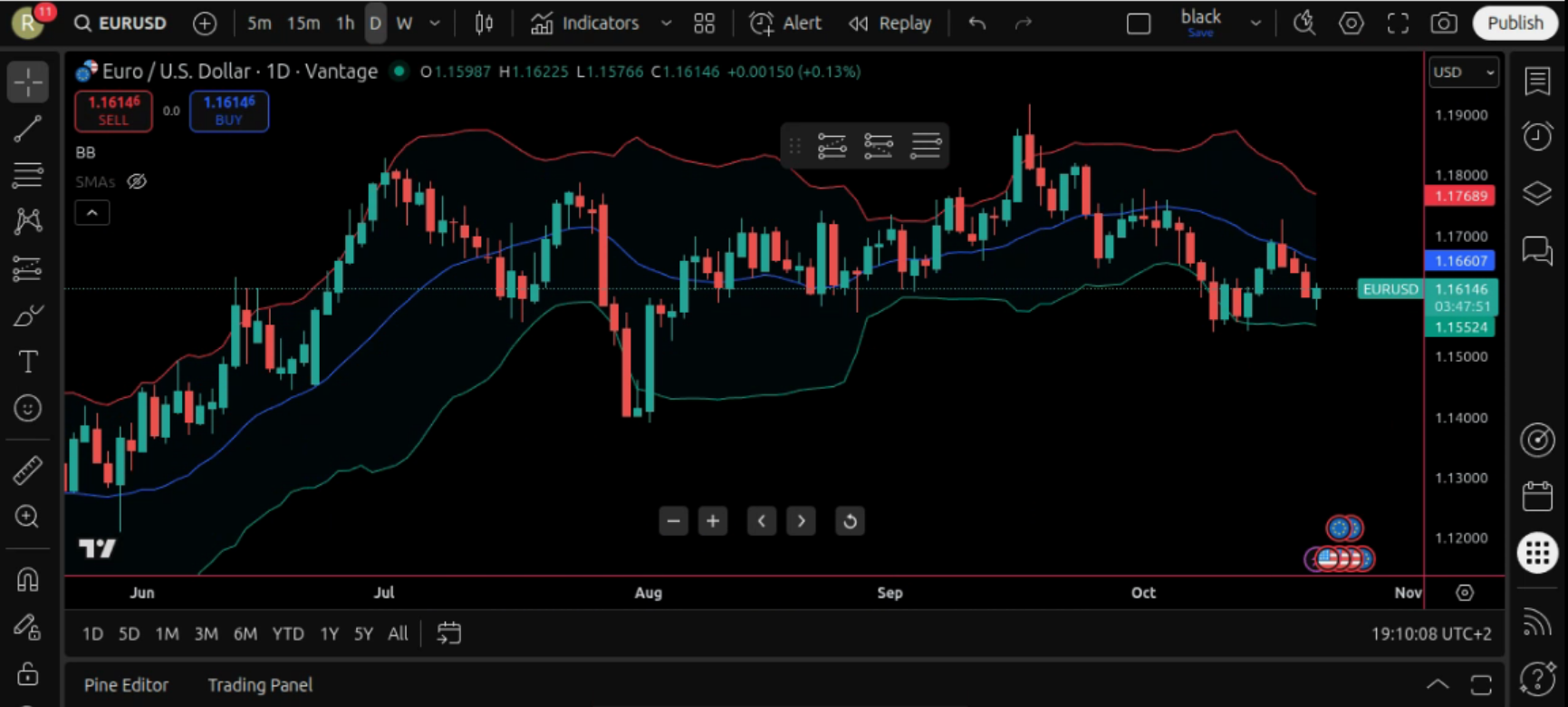Click the red 1.17689 upper band price label
The height and width of the screenshot is (707, 1568).
(1460, 196)
